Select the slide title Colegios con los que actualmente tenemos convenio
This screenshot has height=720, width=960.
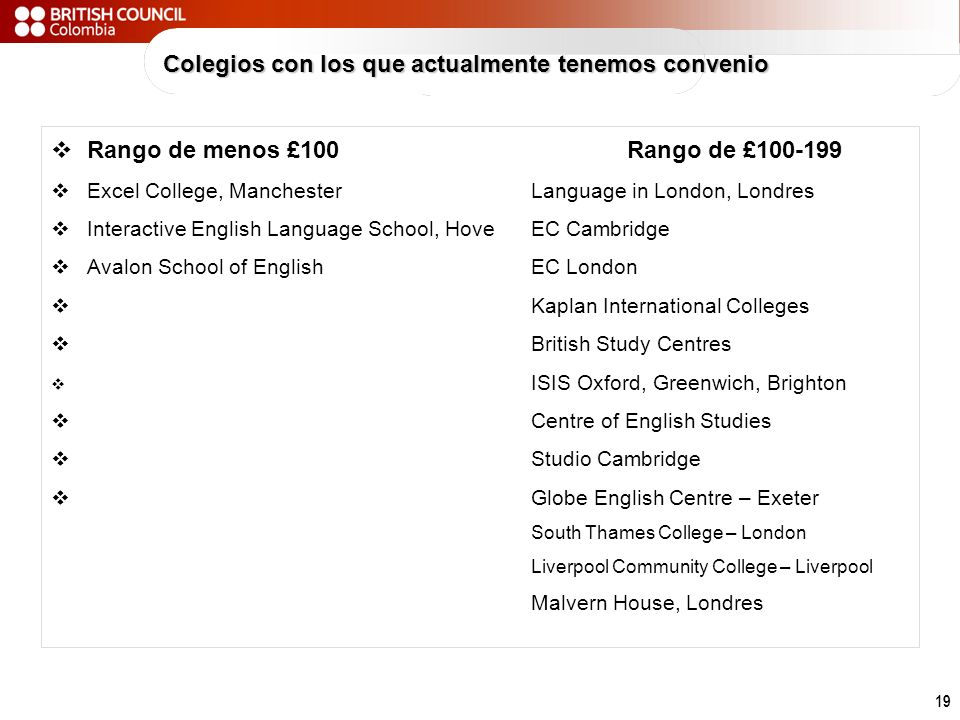(465, 64)
